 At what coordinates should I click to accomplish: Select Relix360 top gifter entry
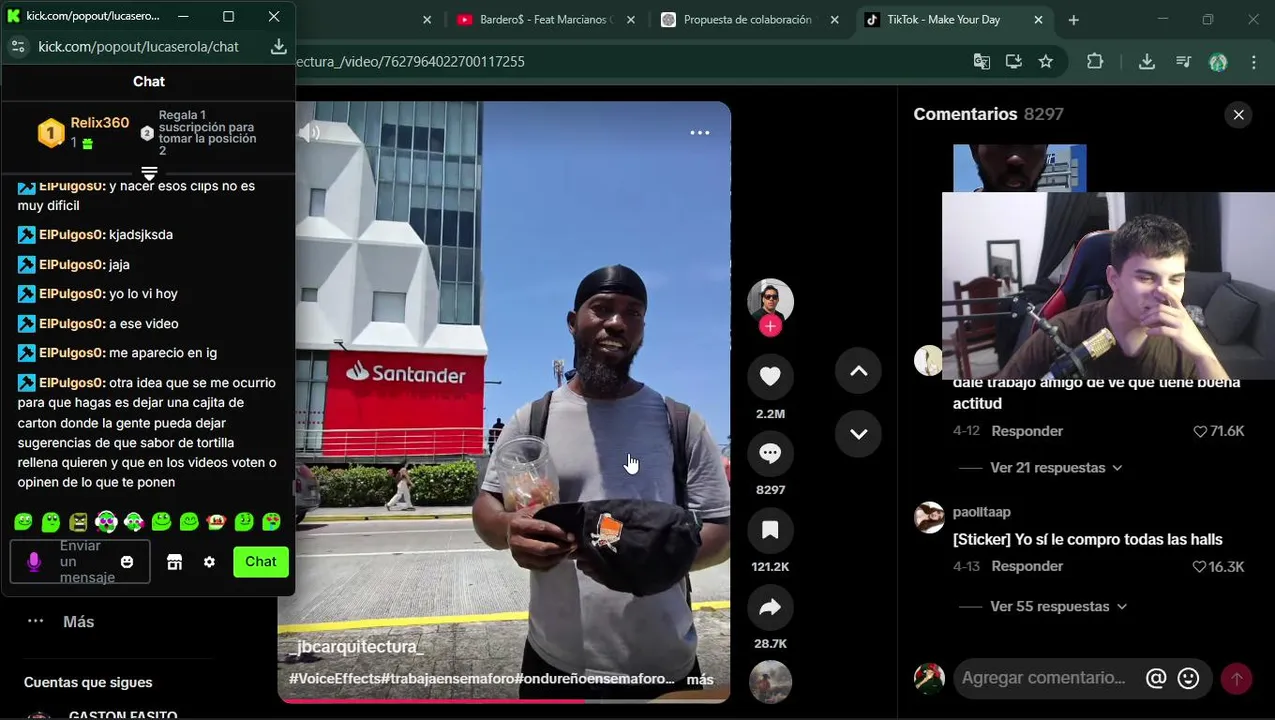point(84,132)
